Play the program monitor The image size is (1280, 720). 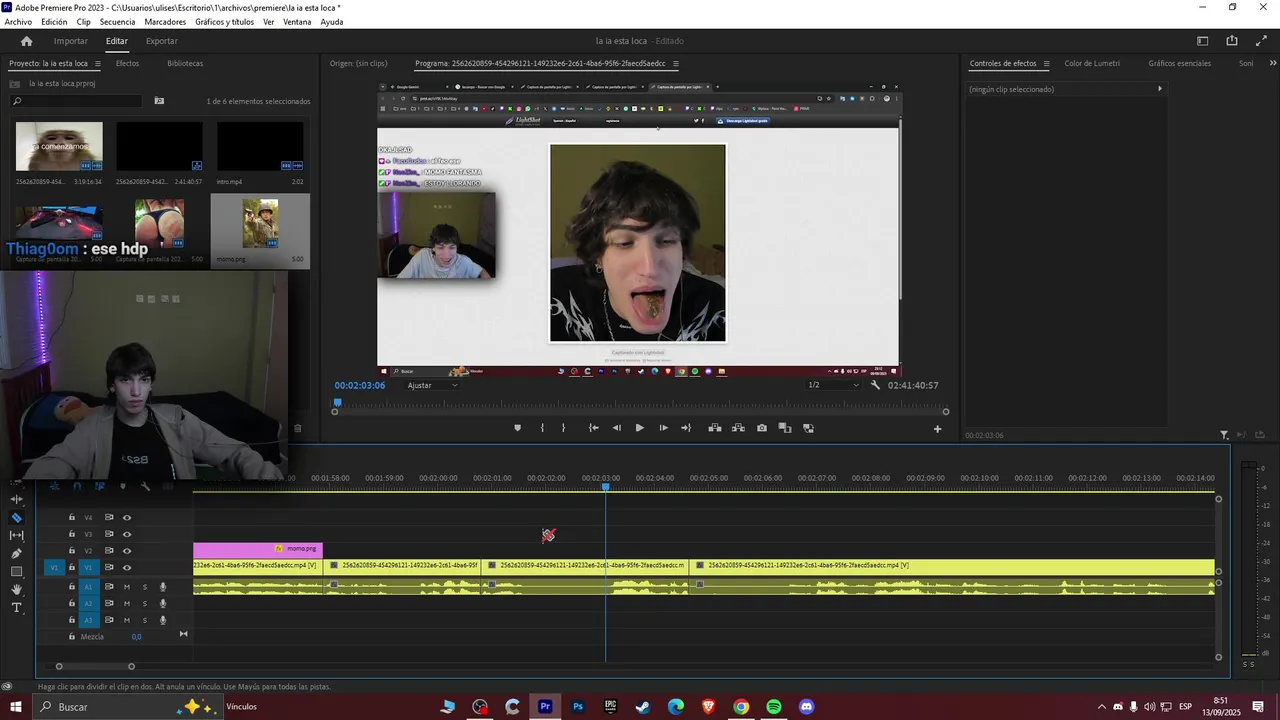[x=640, y=428]
